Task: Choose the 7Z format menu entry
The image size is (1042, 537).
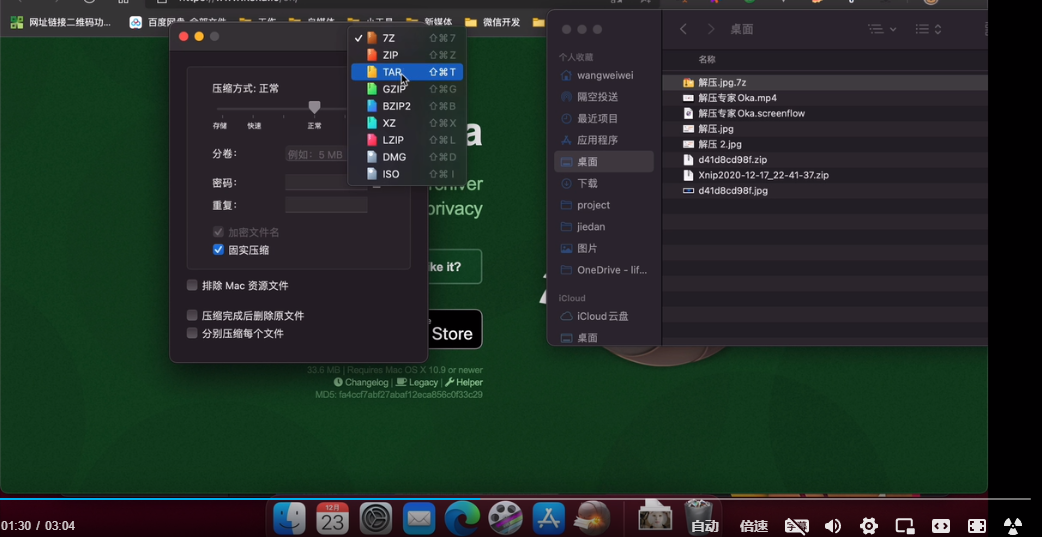Action: tap(407, 38)
